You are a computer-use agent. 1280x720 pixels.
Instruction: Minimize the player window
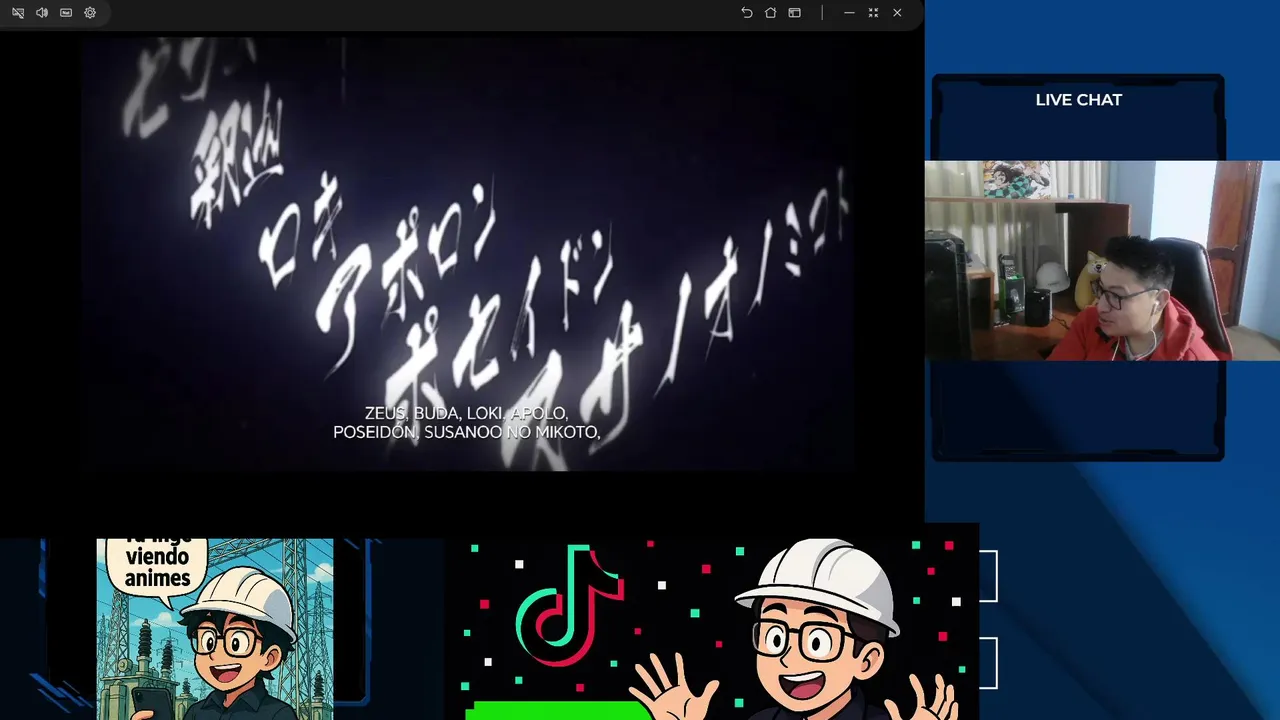849,13
